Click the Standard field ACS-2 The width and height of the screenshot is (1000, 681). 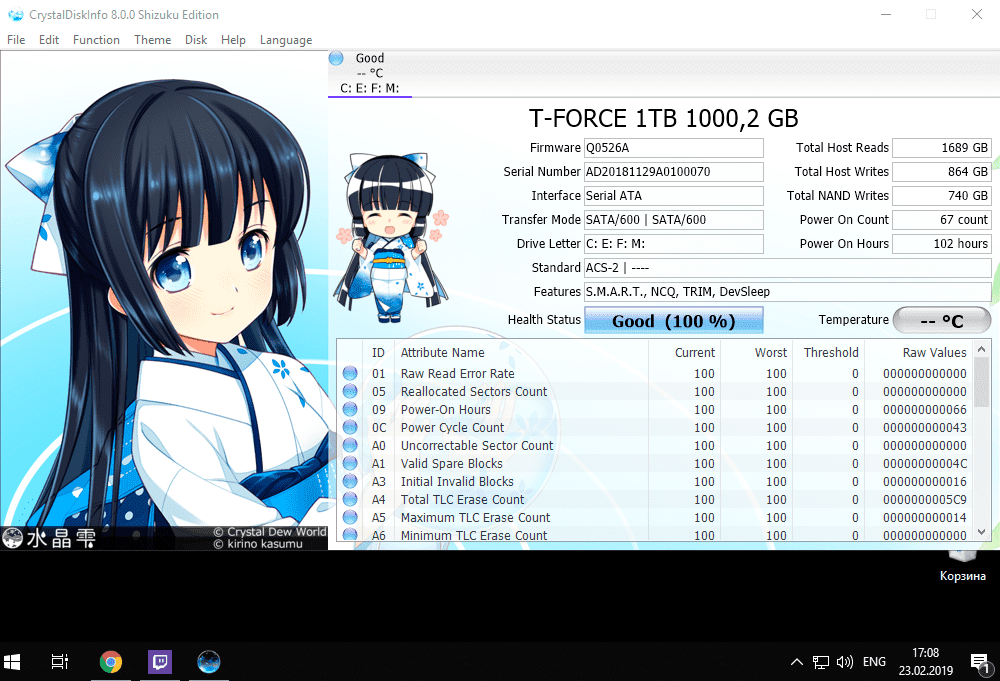coord(788,268)
